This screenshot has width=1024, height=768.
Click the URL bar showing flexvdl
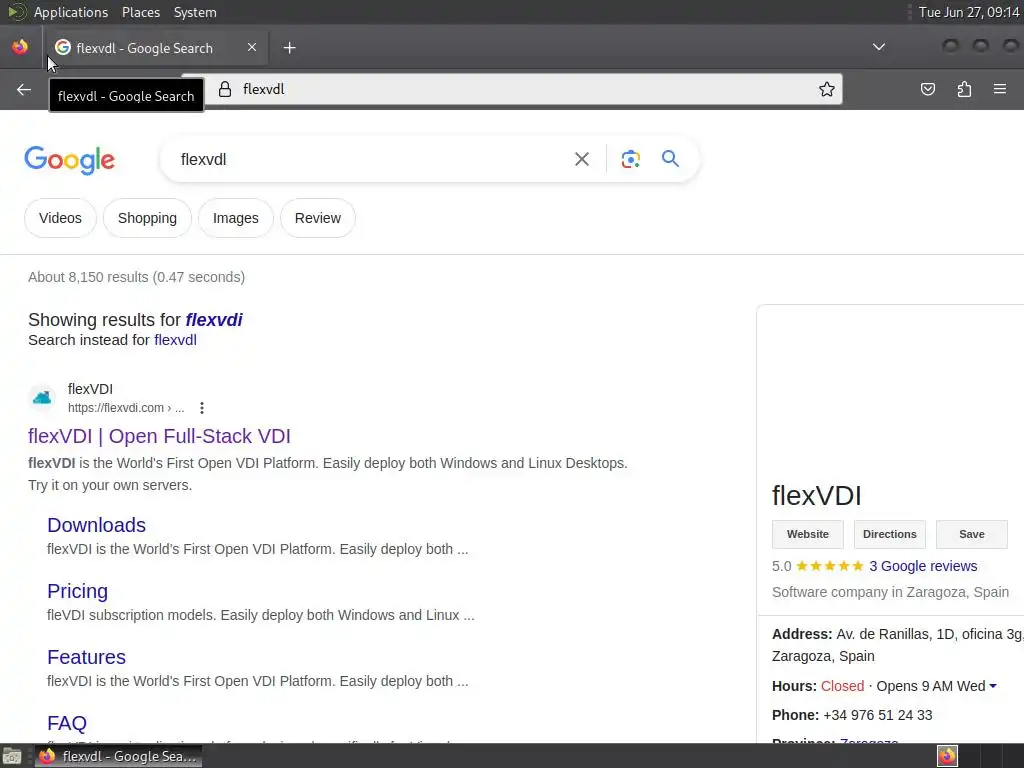(x=511, y=89)
